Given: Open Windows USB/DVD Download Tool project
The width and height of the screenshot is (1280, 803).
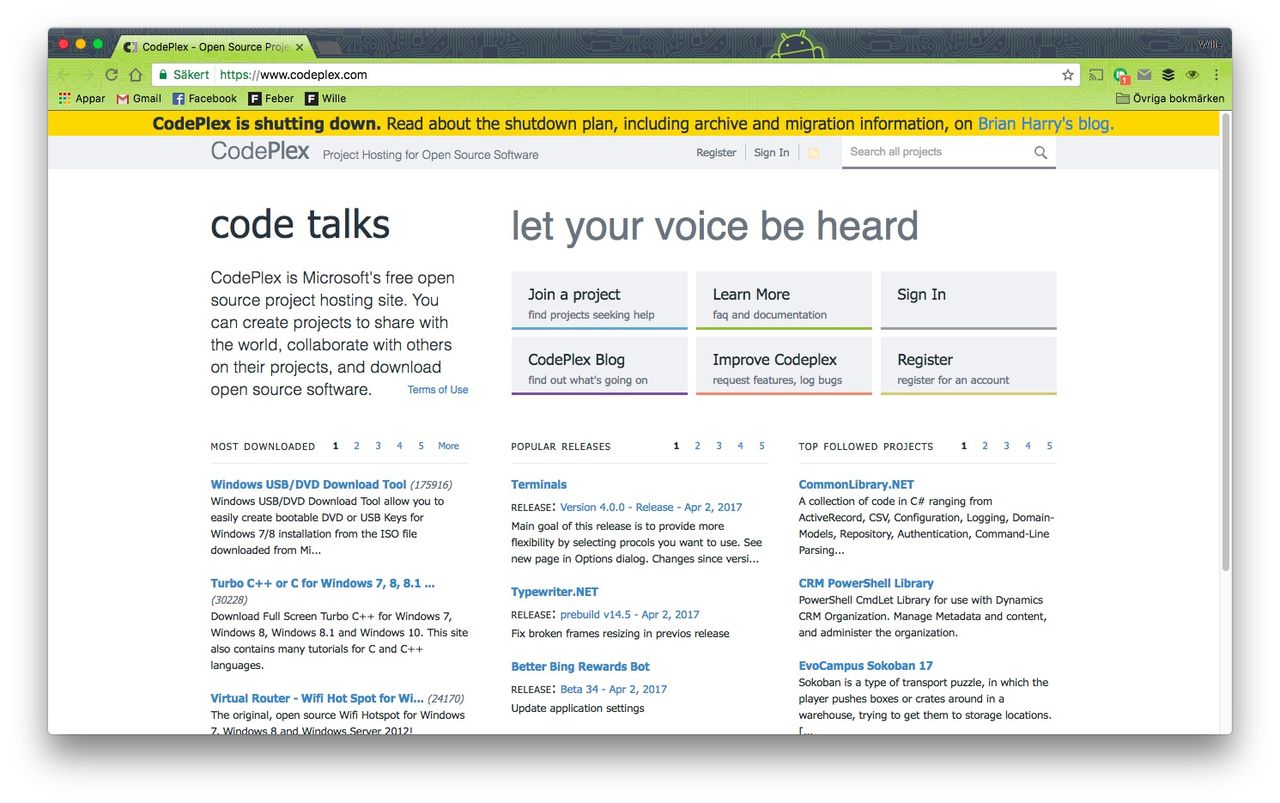Looking at the screenshot, I should pyautogui.click(x=308, y=484).
